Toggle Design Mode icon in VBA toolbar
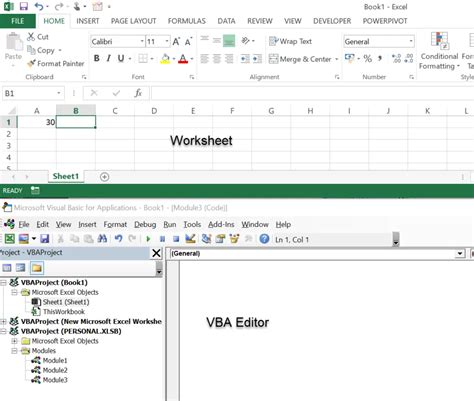Viewport: 474px width, 401px height. point(190,239)
